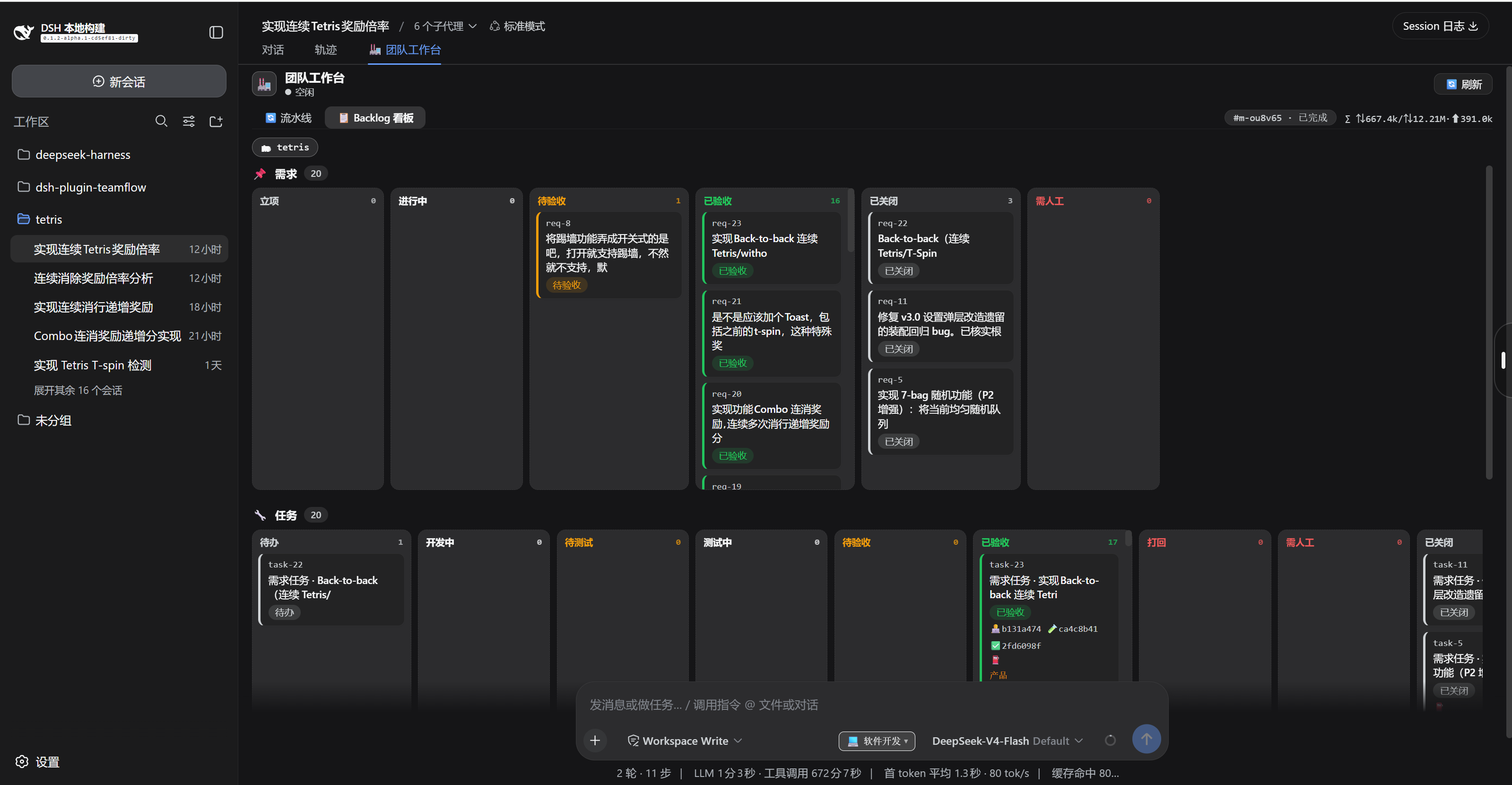This screenshot has width=1512, height=785.
Task: Open the 软件开发 role dropdown
Action: [x=877, y=741]
